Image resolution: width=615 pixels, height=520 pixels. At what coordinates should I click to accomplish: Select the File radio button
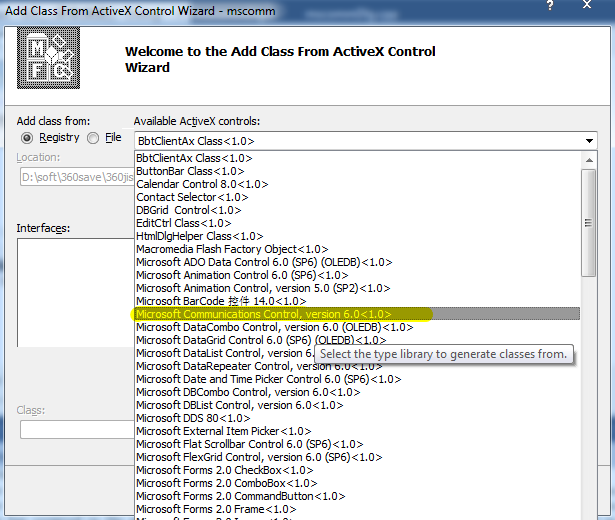click(x=93, y=138)
